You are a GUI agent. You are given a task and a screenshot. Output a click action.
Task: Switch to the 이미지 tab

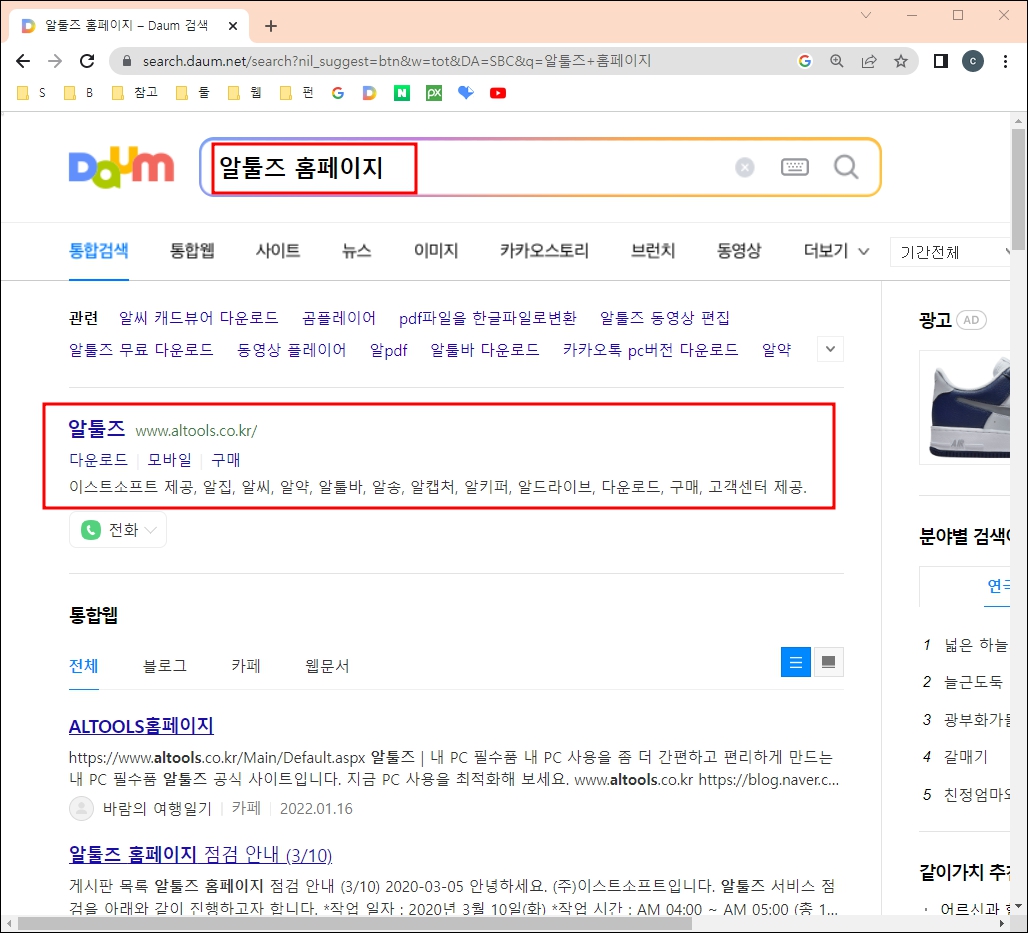point(435,251)
